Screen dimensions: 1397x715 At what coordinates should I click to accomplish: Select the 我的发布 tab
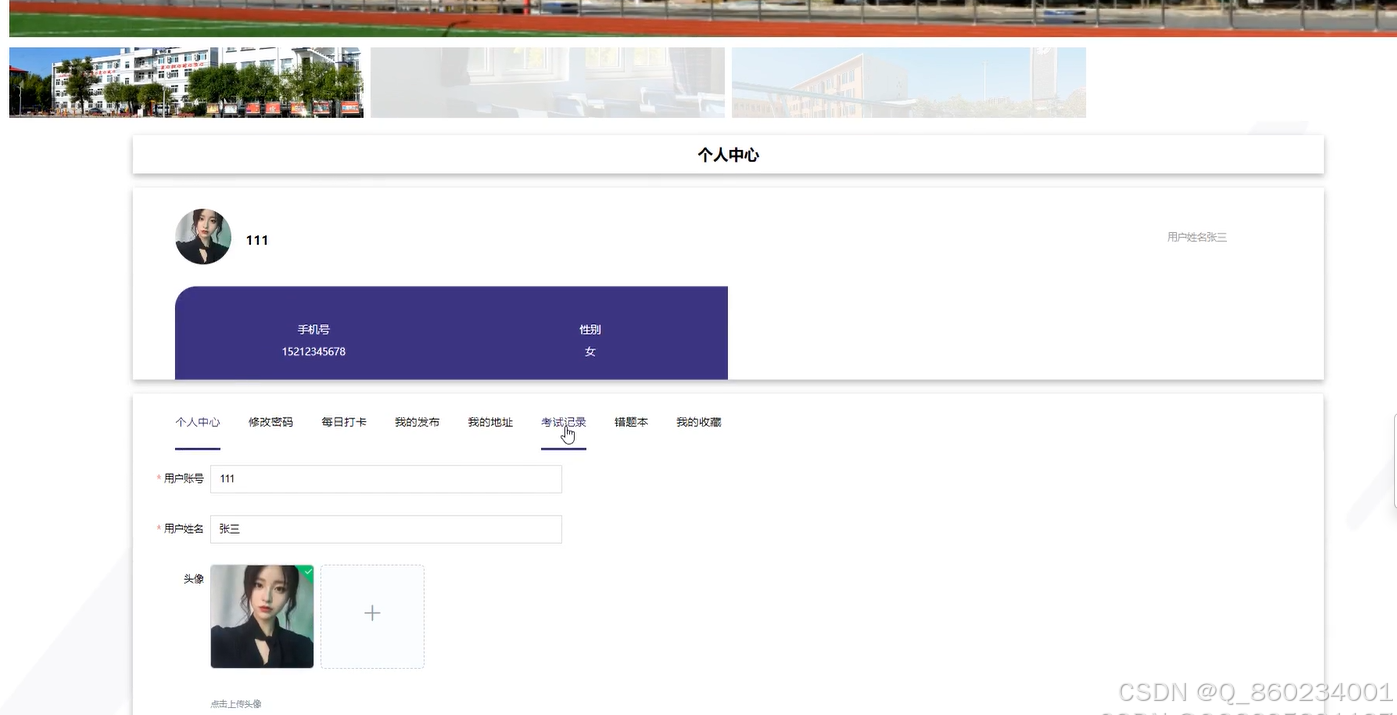click(x=416, y=422)
